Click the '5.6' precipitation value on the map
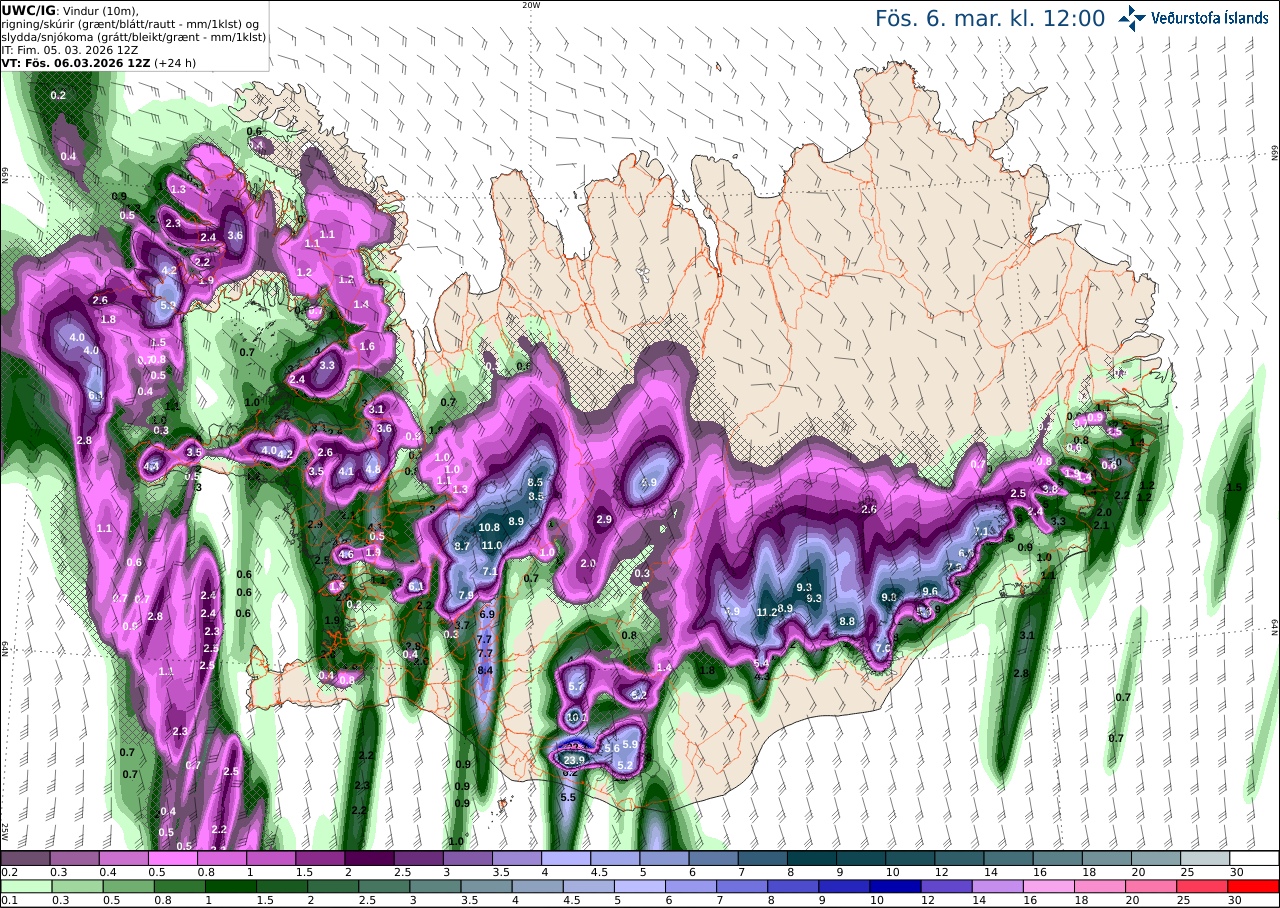 [x=612, y=748]
